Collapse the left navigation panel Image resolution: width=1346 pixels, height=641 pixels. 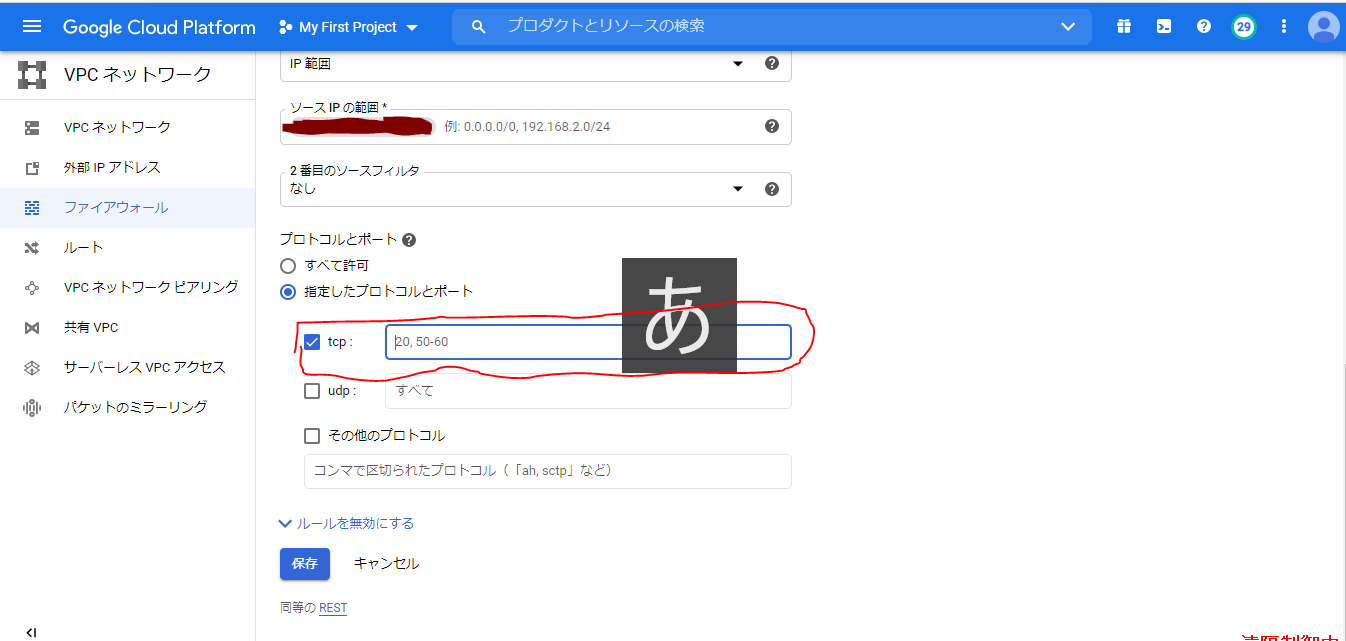point(30,631)
